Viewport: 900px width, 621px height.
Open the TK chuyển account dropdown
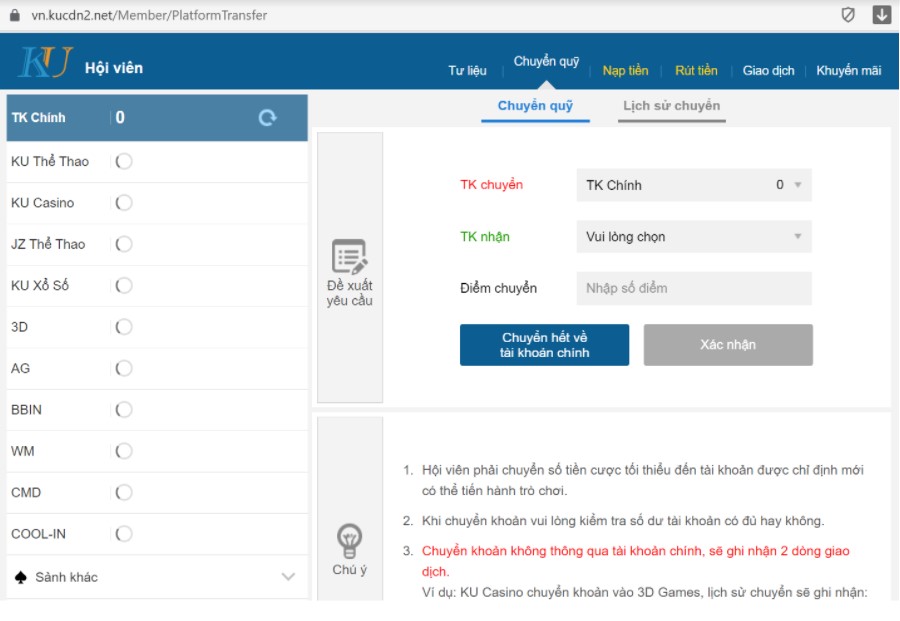694,185
